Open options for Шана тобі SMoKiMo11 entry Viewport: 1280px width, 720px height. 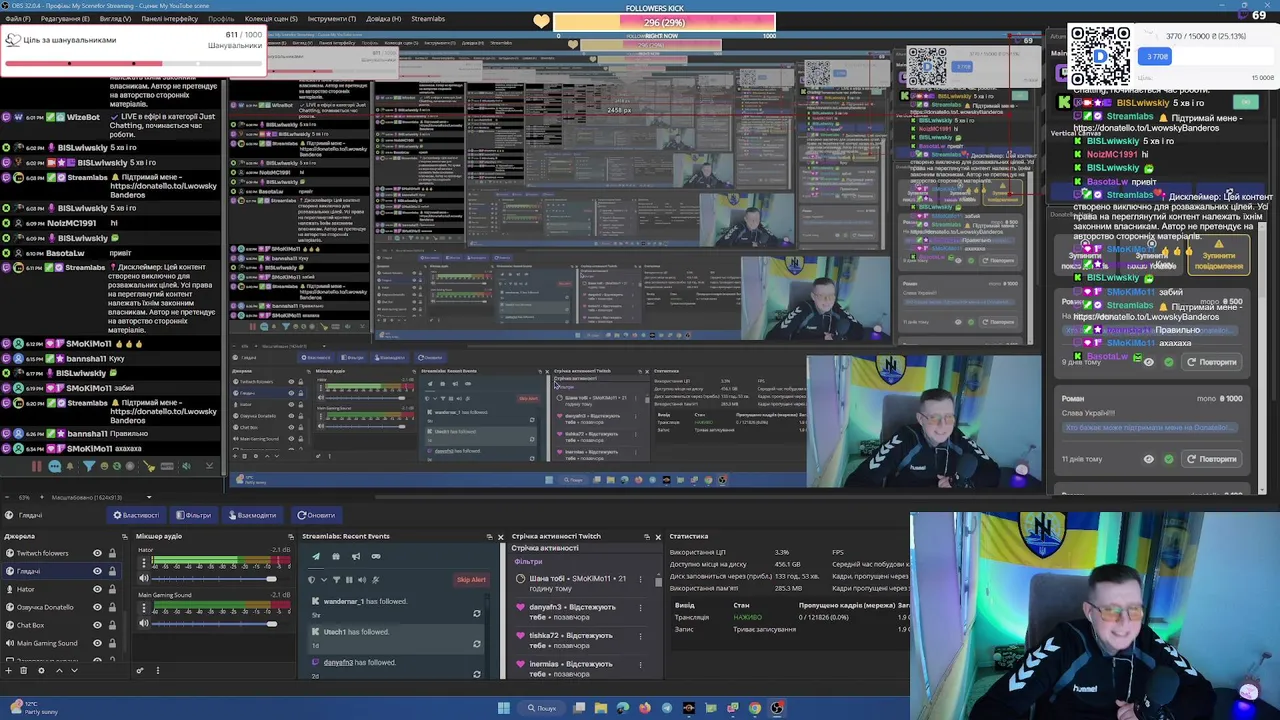click(641, 579)
